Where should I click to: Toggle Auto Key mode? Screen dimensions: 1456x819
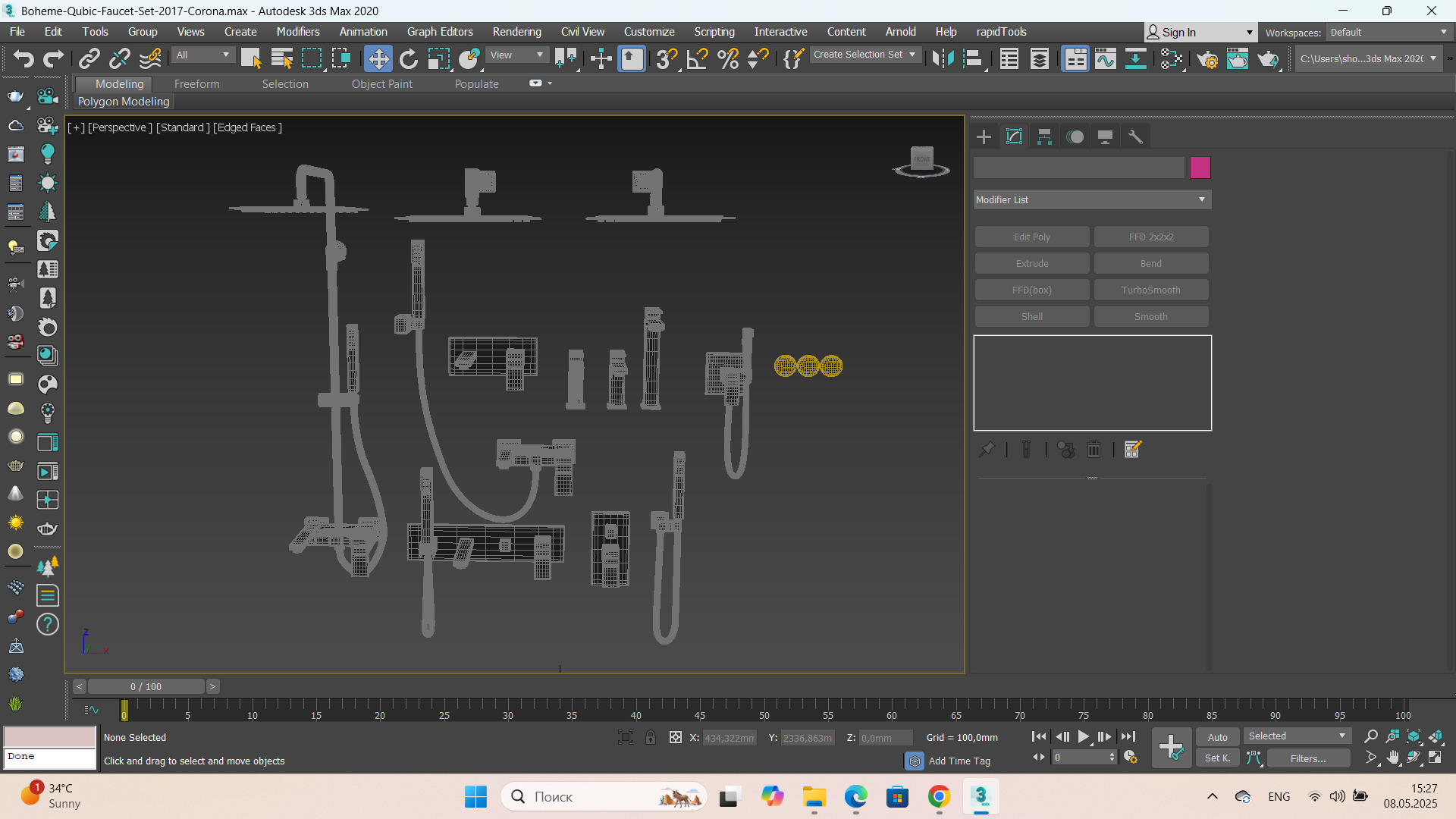pos(1218,737)
